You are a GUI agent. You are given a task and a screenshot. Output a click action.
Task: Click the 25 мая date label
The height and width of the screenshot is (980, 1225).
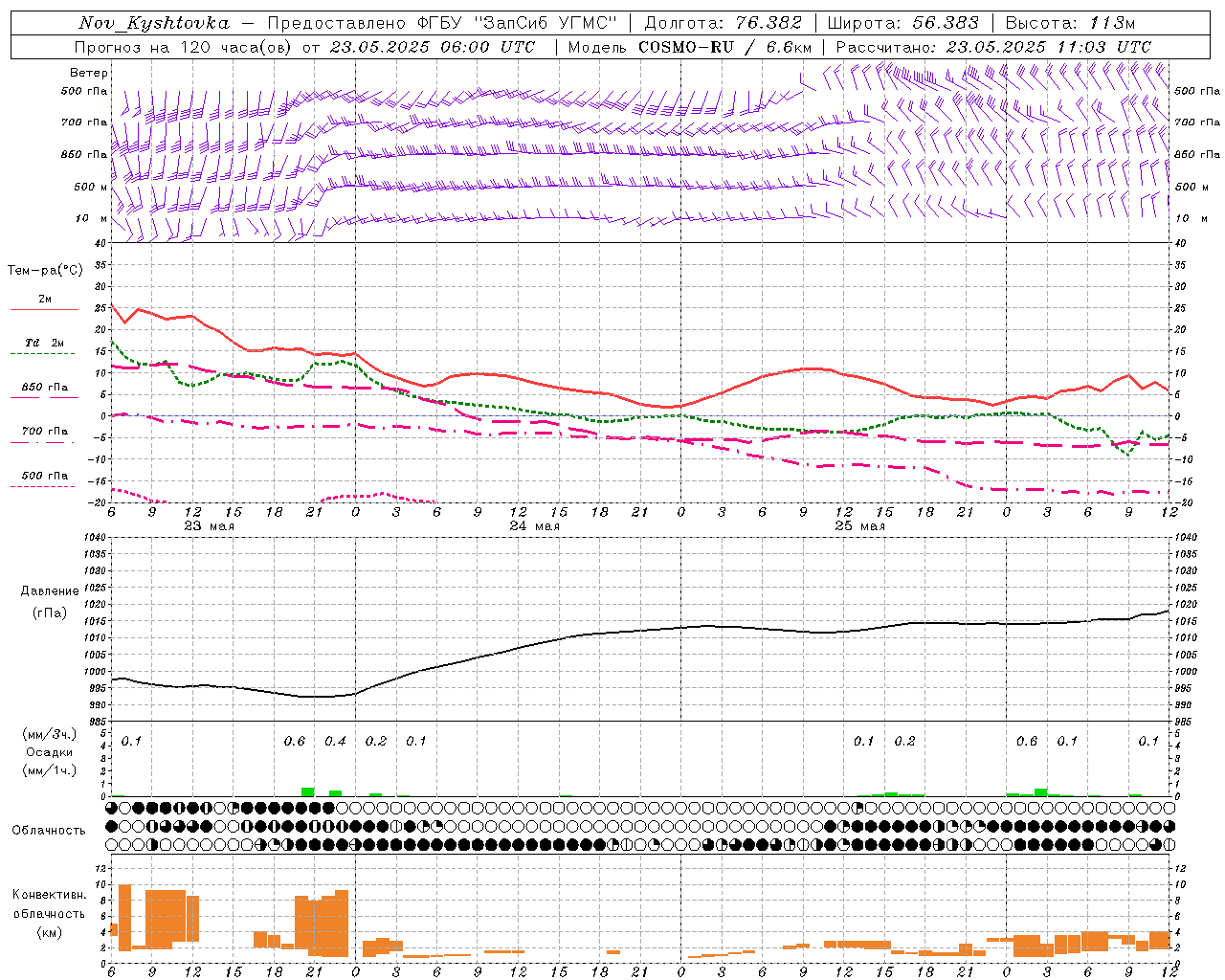pos(859,526)
